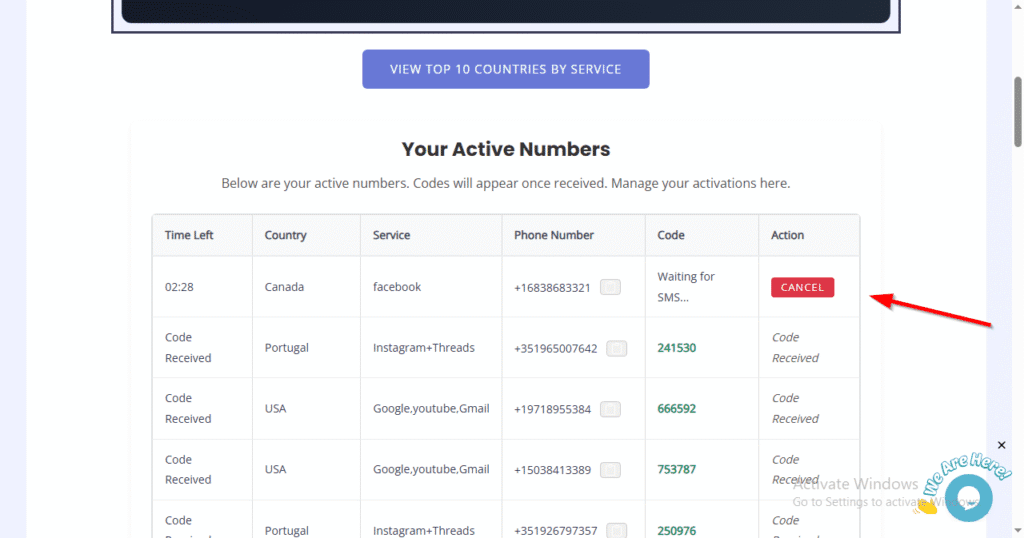Copy the Canada number +16838683321
This screenshot has height=538, width=1024.
610,287
